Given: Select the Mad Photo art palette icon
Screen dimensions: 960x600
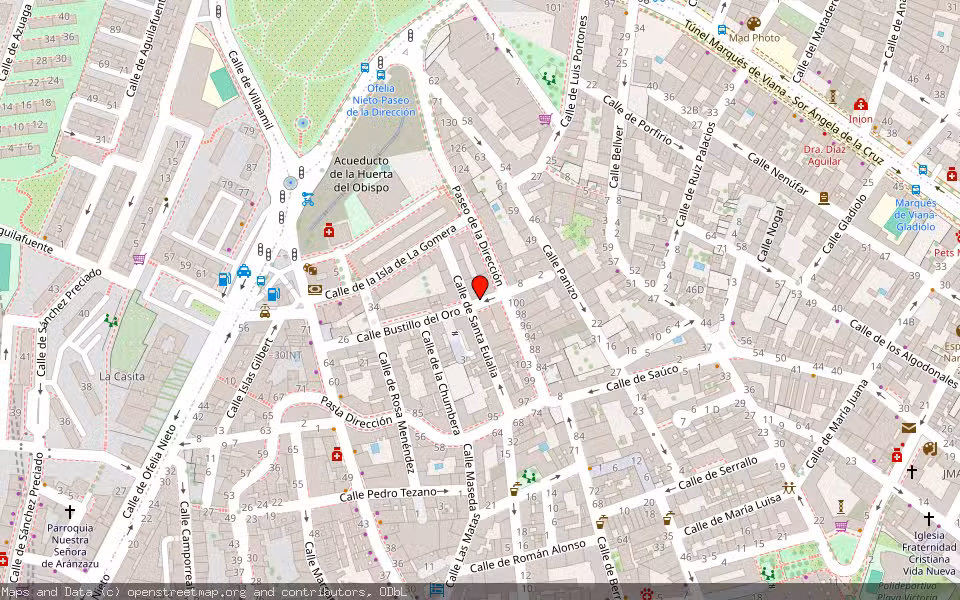Looking at the screenshot, I should coord(754,23).
